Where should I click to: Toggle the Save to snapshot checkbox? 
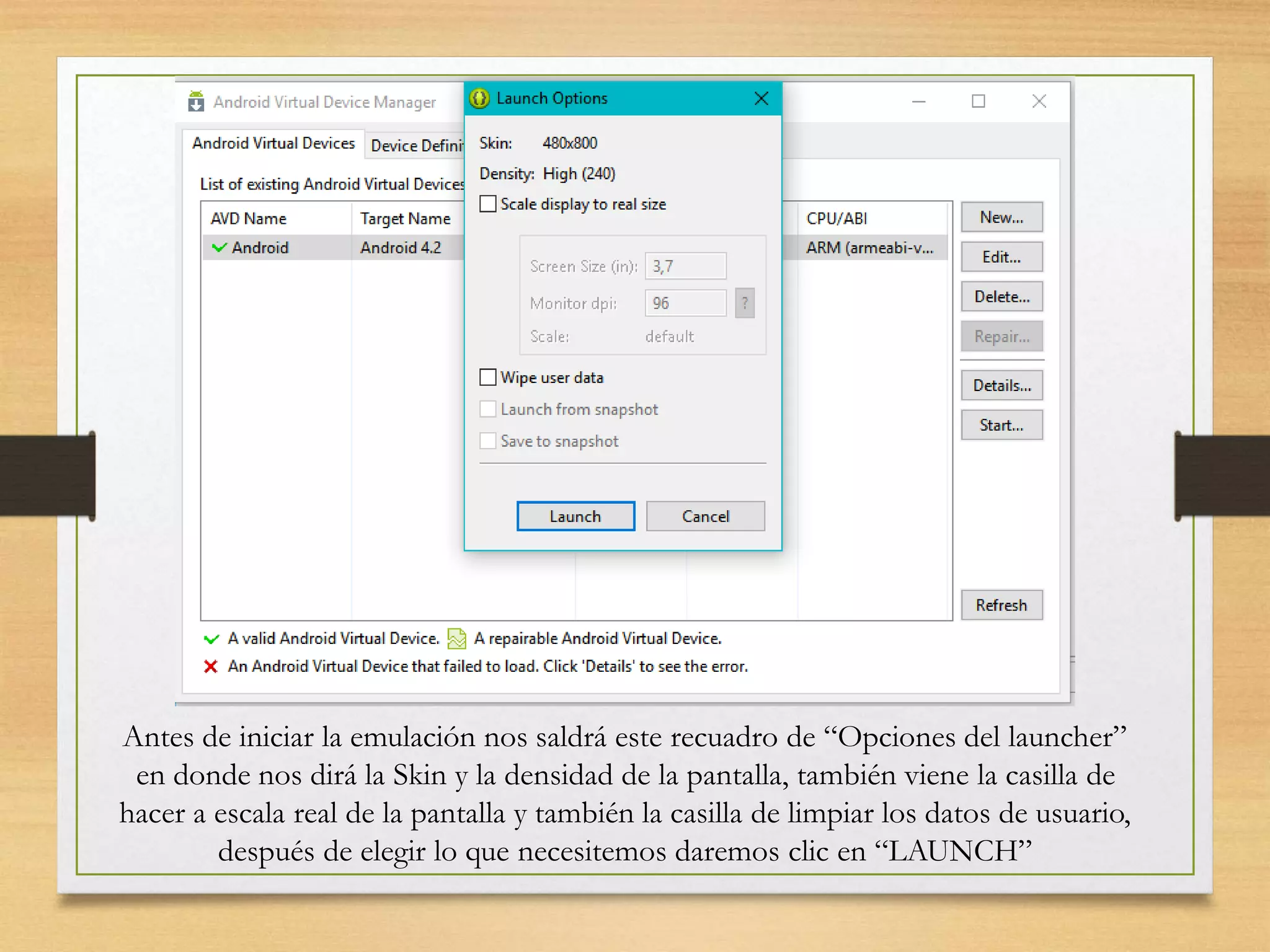488,441
